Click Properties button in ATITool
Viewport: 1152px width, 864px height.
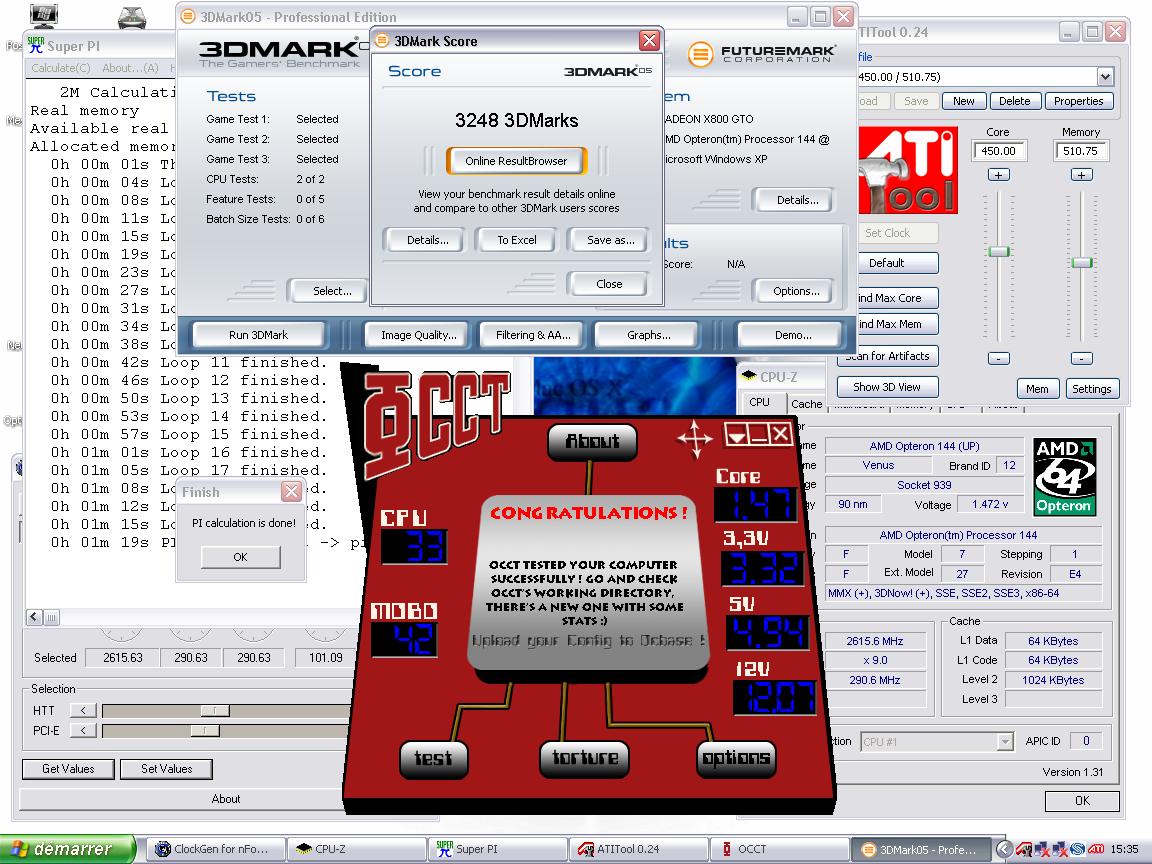[x=1079, y=101]
